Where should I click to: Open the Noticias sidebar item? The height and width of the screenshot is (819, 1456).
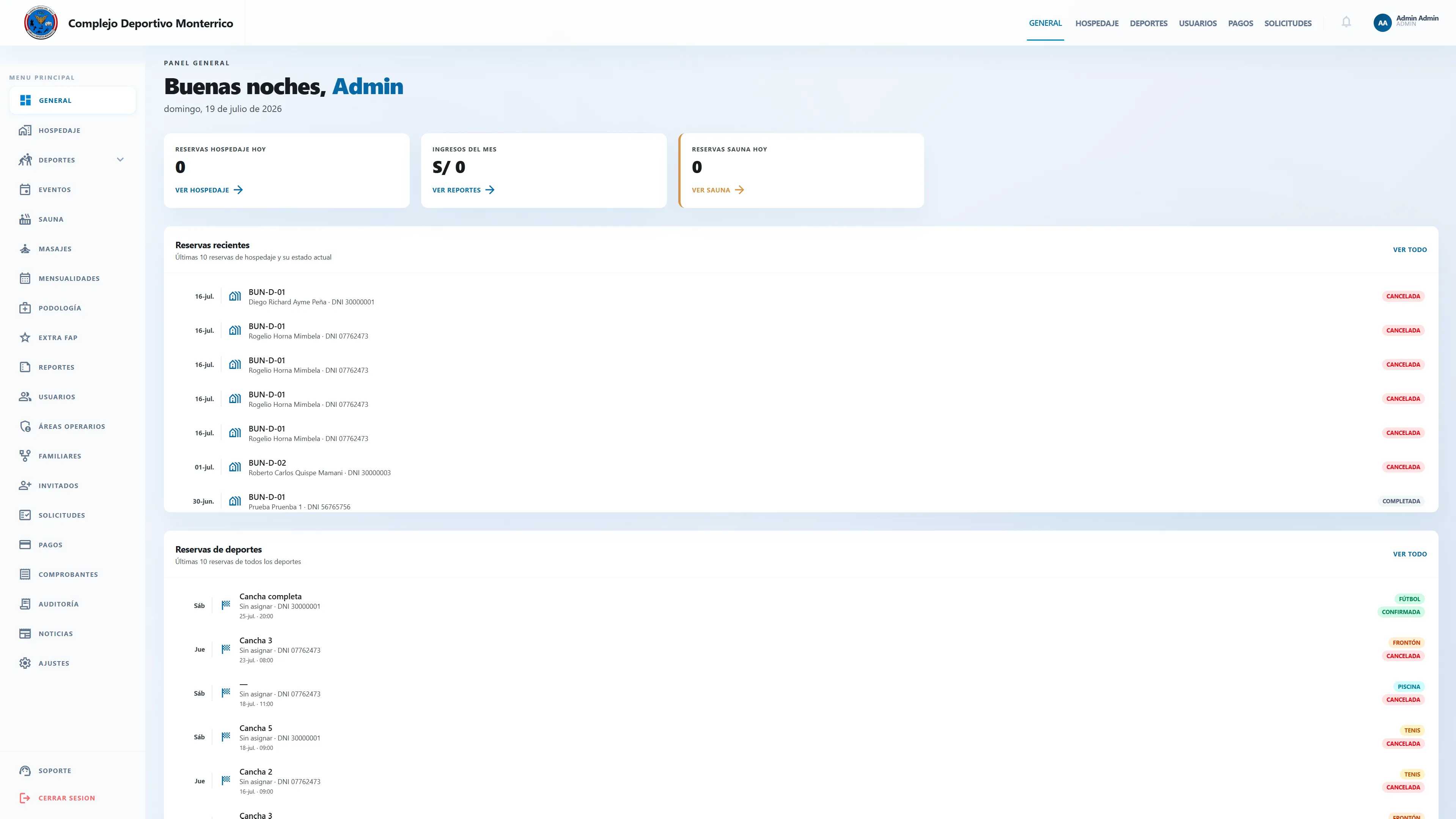[x=72, y=633]
